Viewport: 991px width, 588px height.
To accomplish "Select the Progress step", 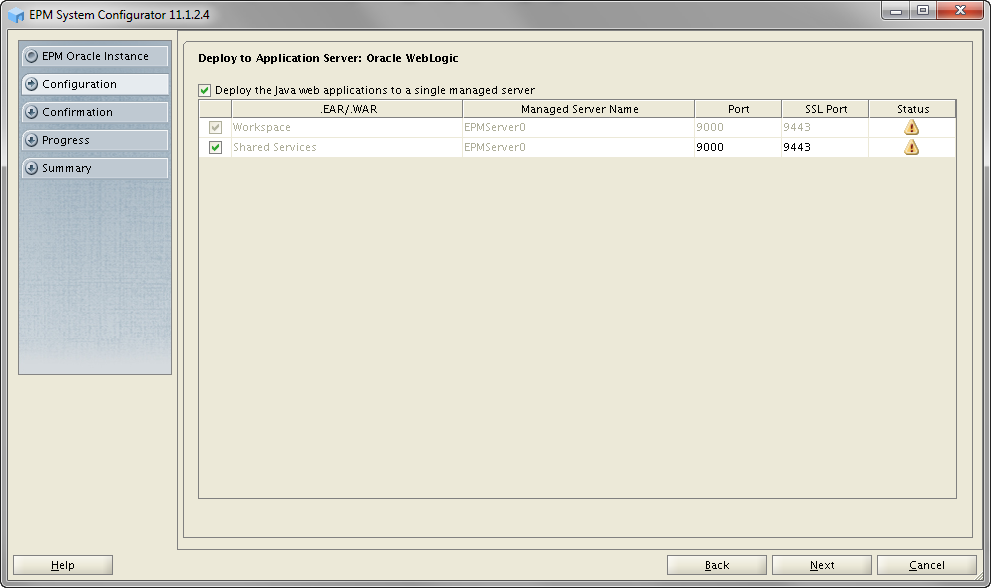I will (x=95, y=140).
